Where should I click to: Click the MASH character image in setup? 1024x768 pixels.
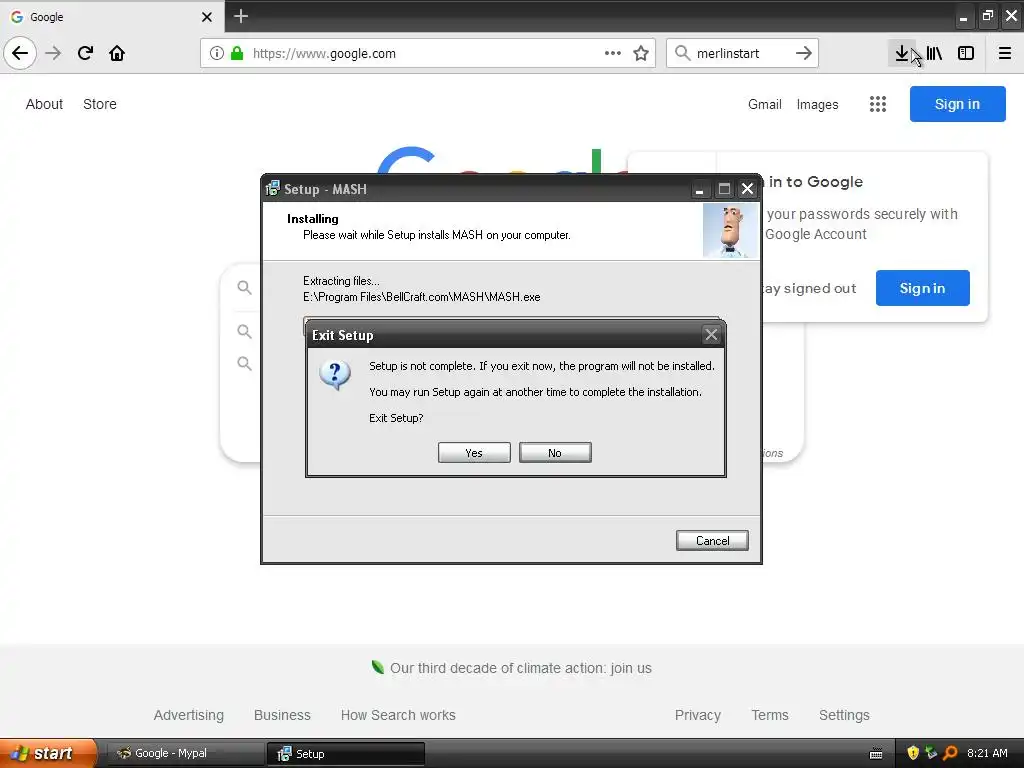[731, 231]
